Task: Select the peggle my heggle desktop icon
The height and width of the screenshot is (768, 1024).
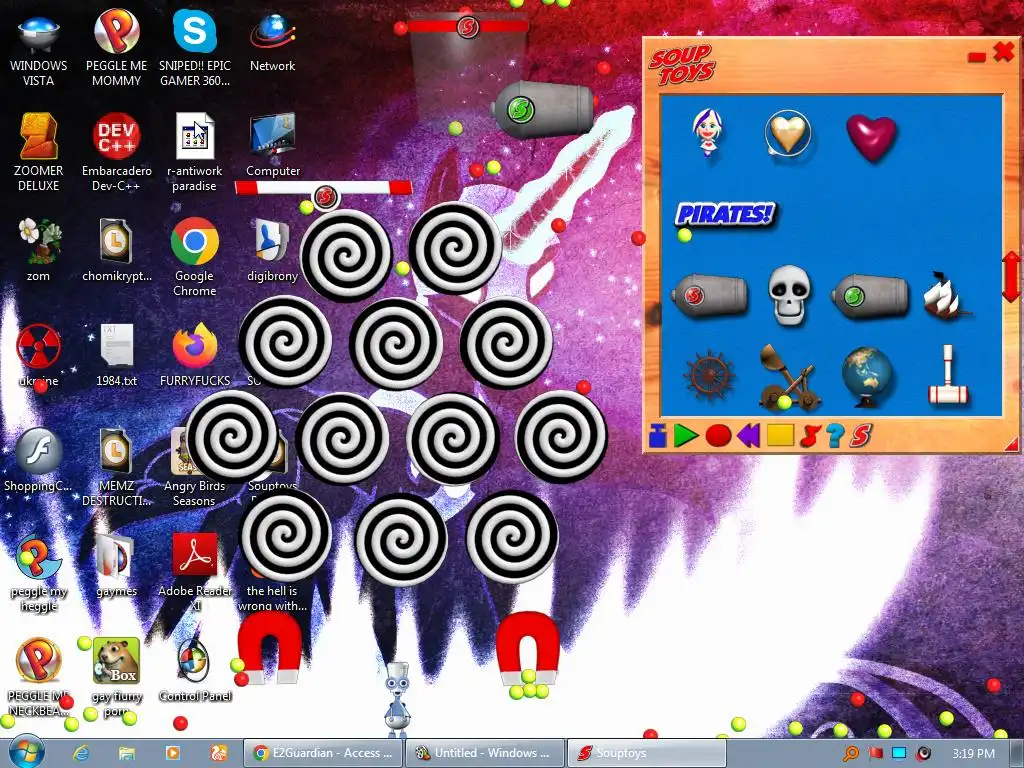Action: pos(39,572)
